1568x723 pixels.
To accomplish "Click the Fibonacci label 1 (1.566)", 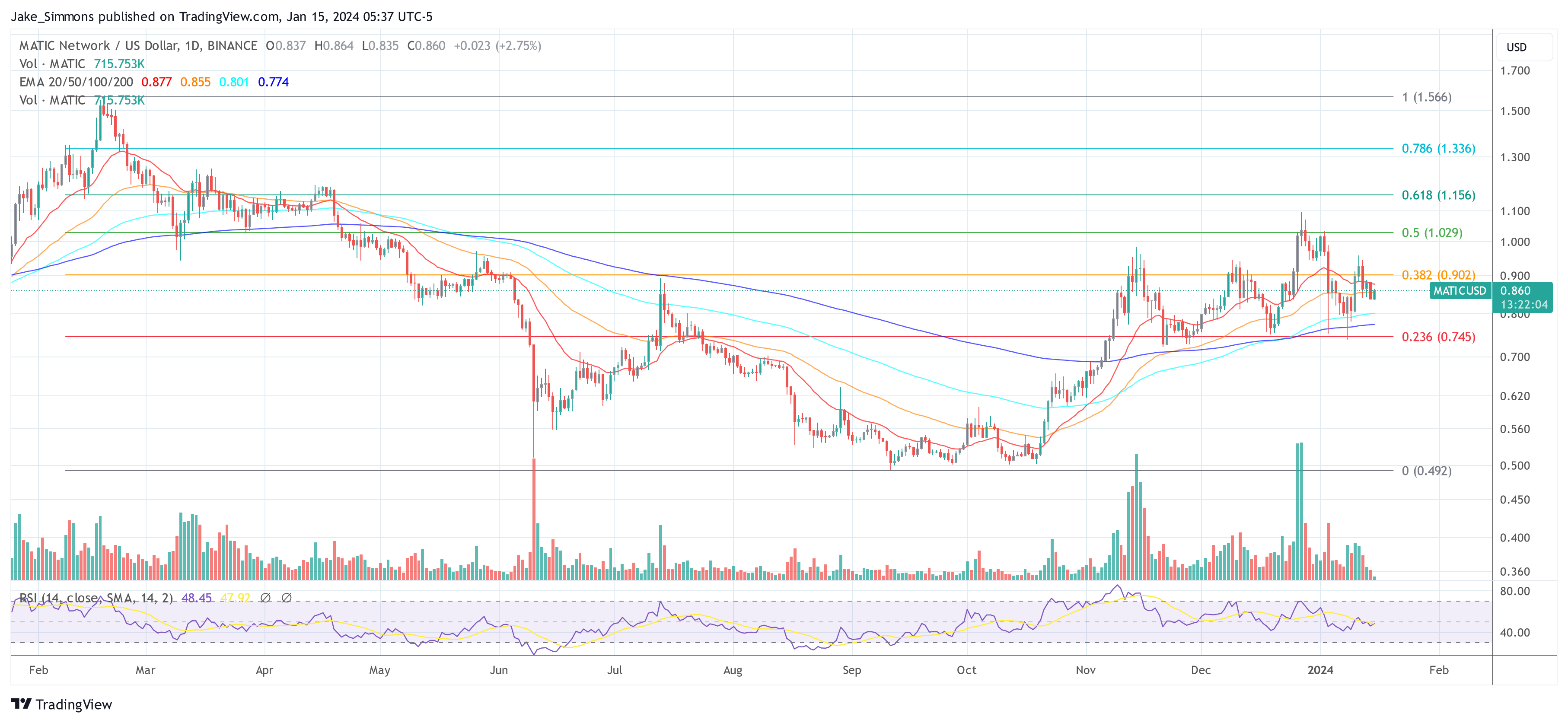I will click(x=1427, y=97).
